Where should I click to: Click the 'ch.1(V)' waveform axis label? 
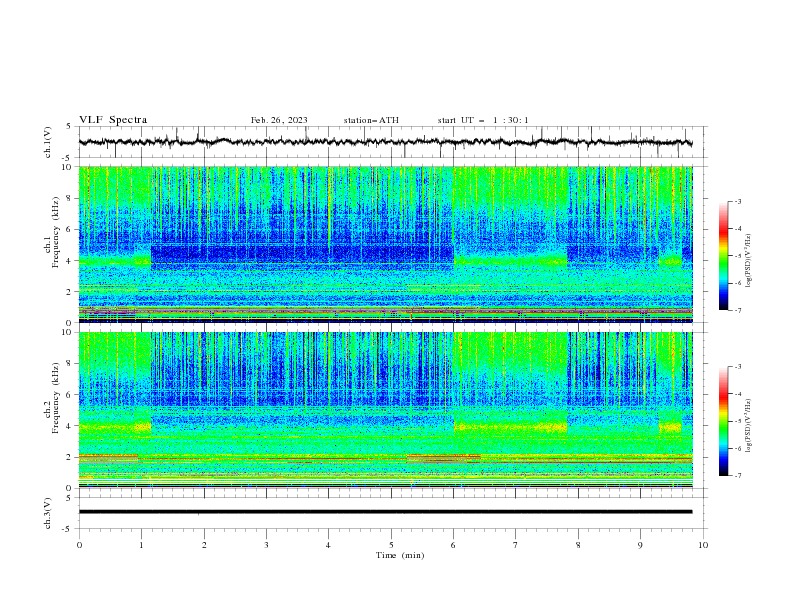click(x=48, y=142)
